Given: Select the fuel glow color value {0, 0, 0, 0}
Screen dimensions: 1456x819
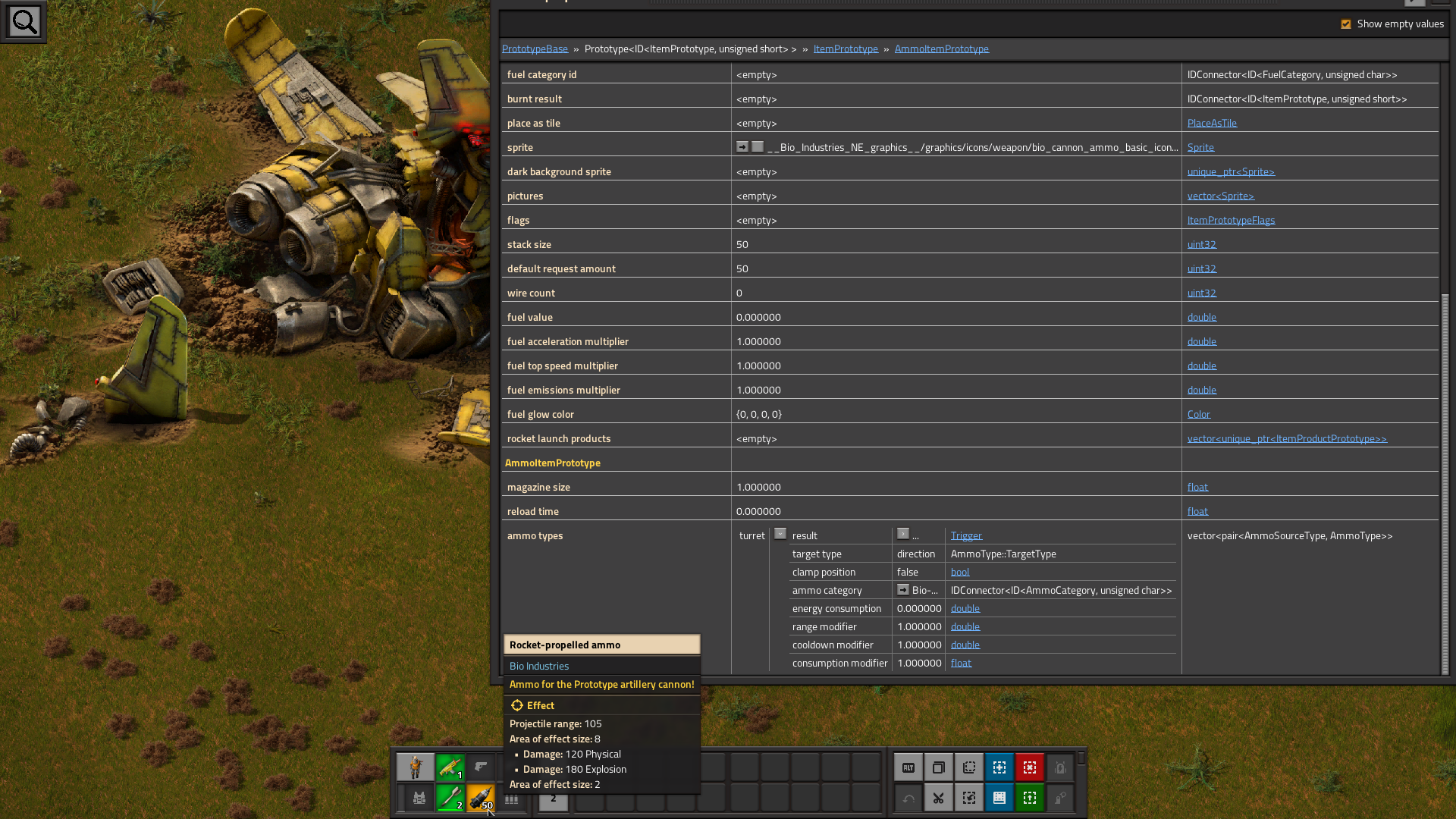Looking at the screenshot, I should click(x=759, y=414).
